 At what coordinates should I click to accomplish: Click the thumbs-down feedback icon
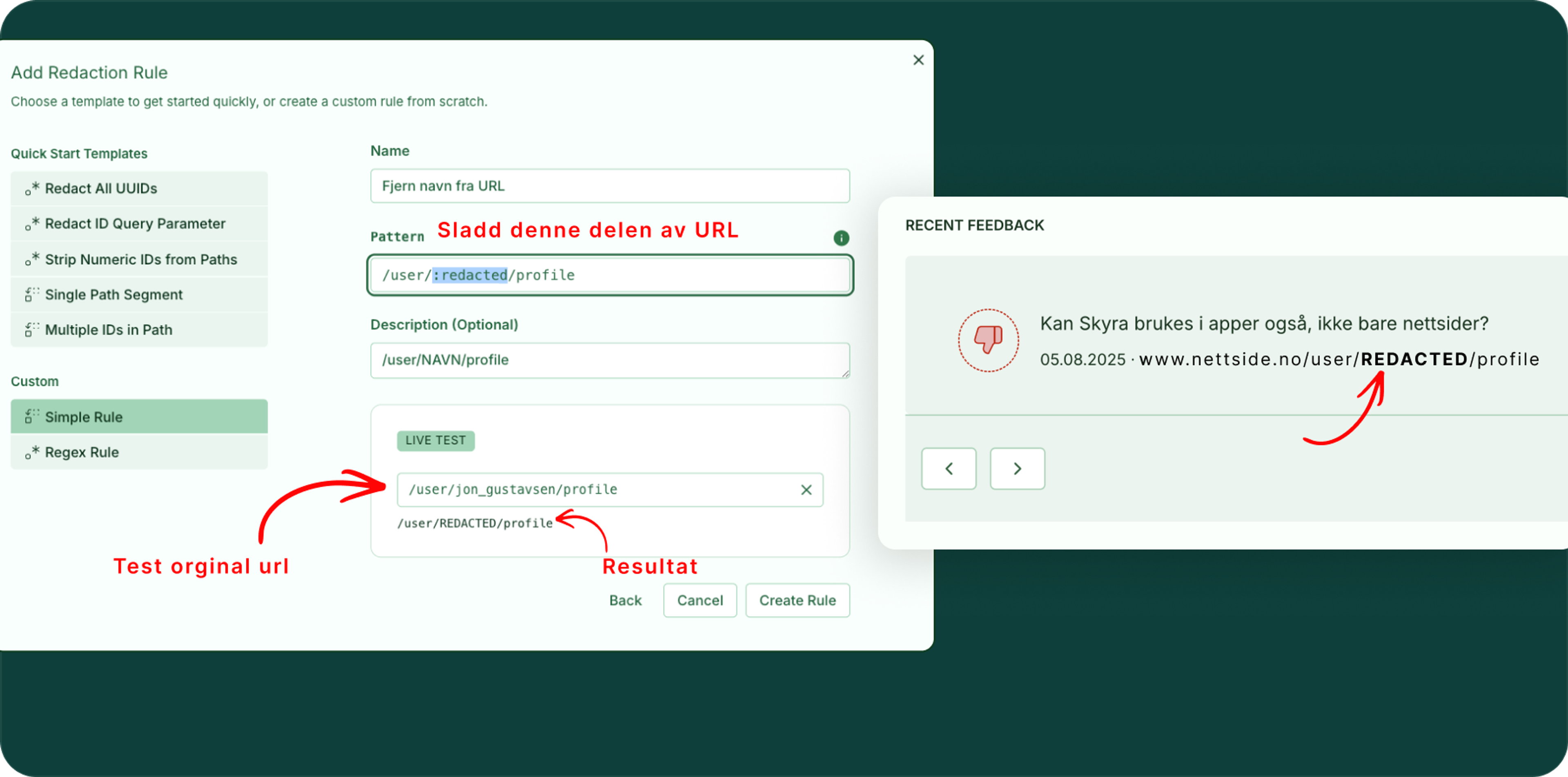[988, 340]
